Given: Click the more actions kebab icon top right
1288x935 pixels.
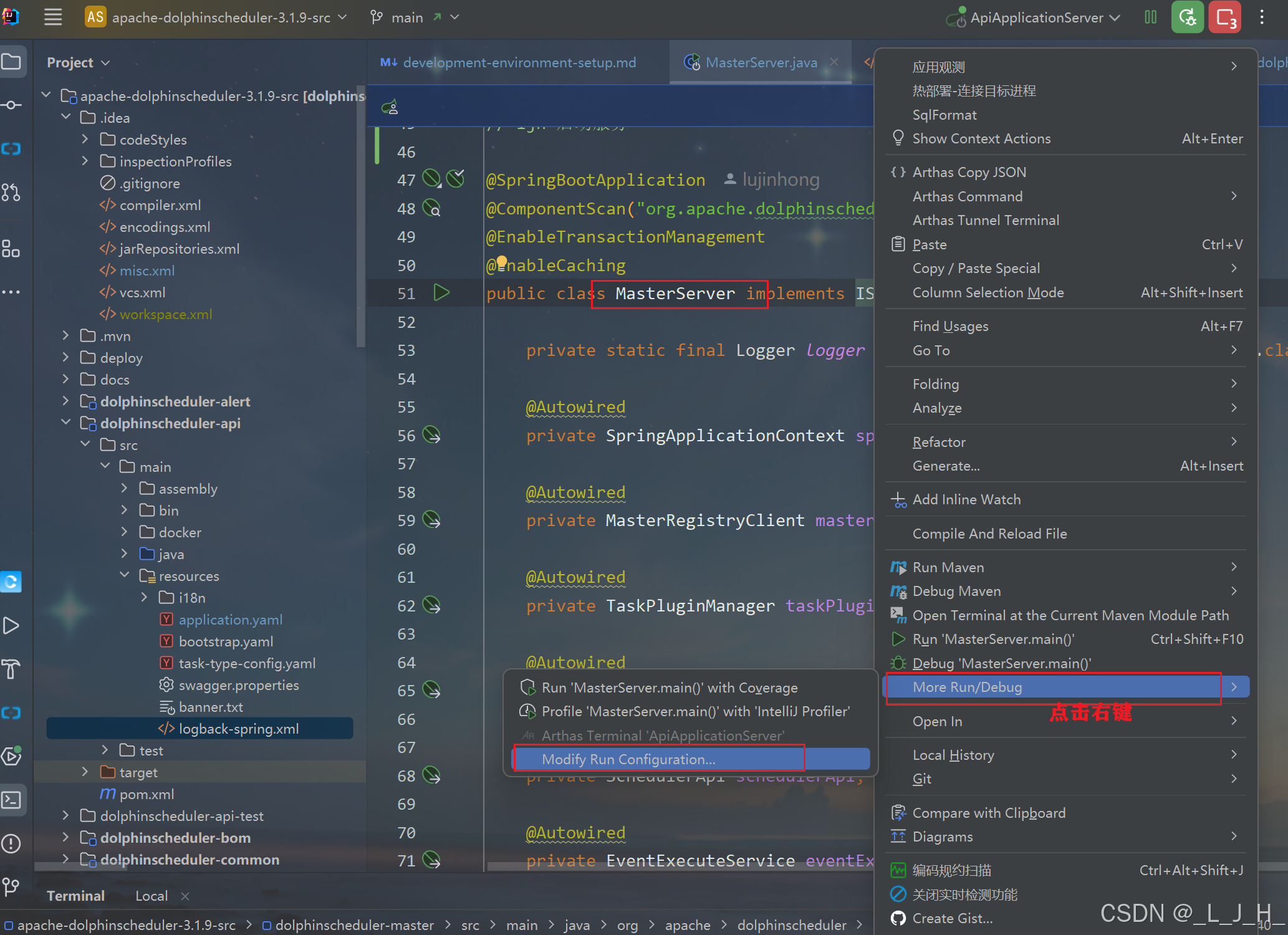Looking at the screenshot, I should 1262,17.
